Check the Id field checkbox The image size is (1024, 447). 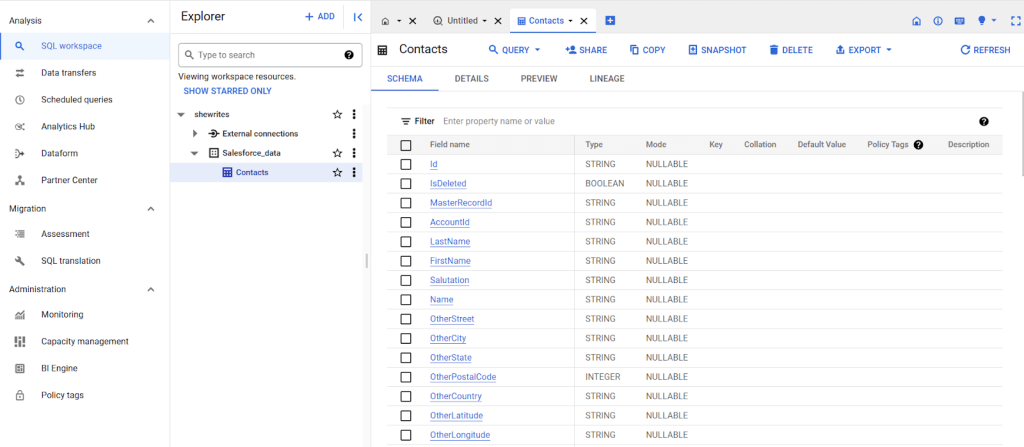406,164
